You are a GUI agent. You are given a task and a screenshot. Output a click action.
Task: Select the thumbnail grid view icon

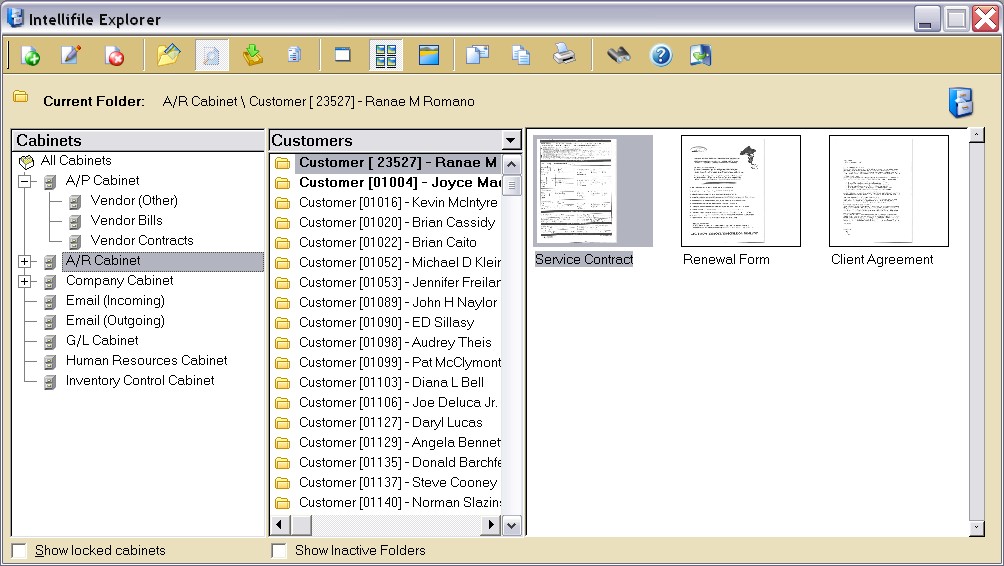[x=385, y=55]
